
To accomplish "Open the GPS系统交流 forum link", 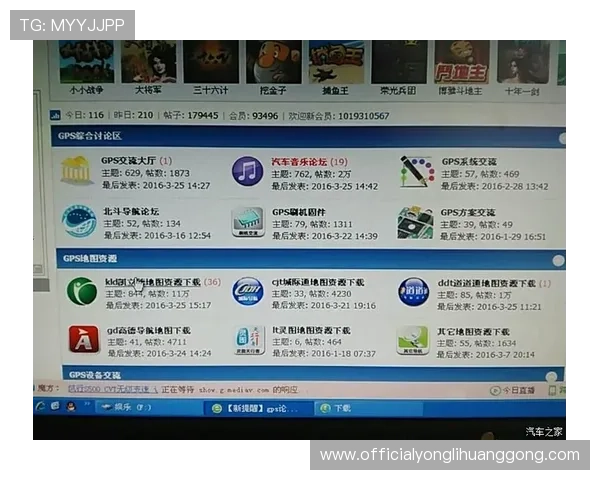I will (469, 162).
